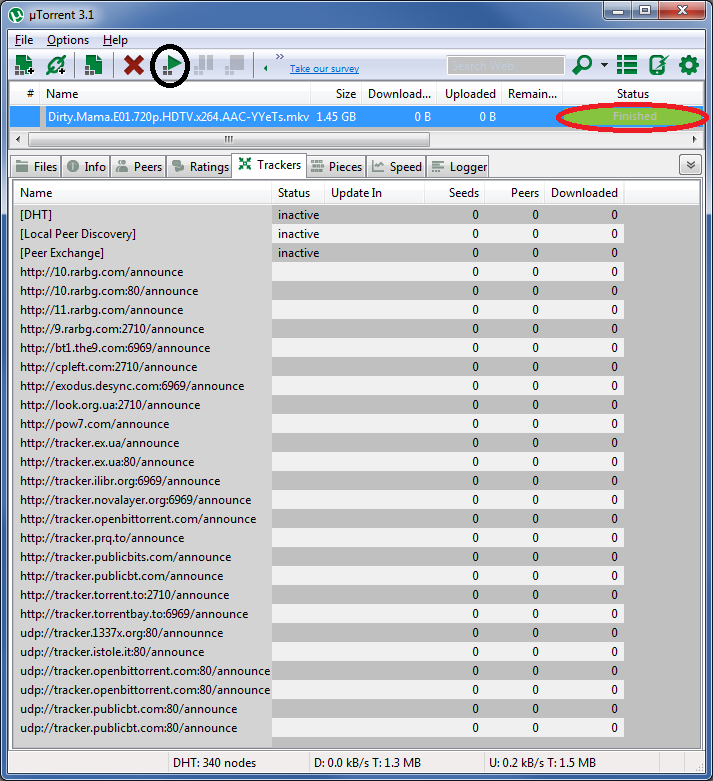Image resolution: width=713 pixels, height=781 pixels.
Task: Switch to the Pieces tab
Action: (x=336, y=166)
